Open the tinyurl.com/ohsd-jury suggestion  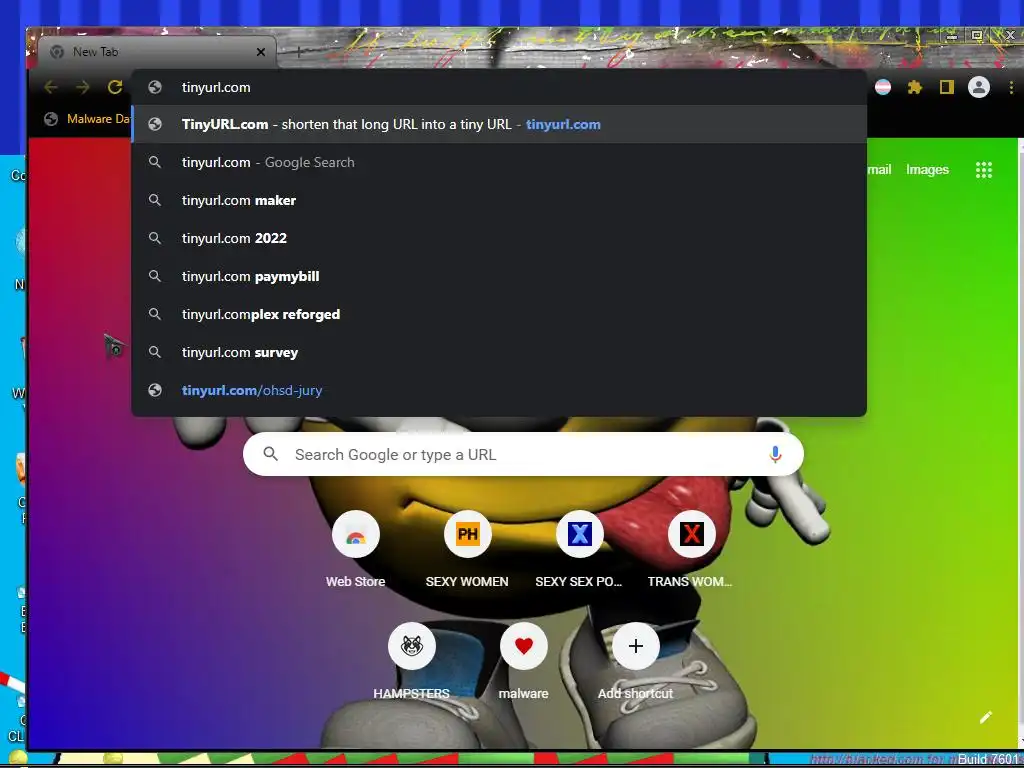499,390
